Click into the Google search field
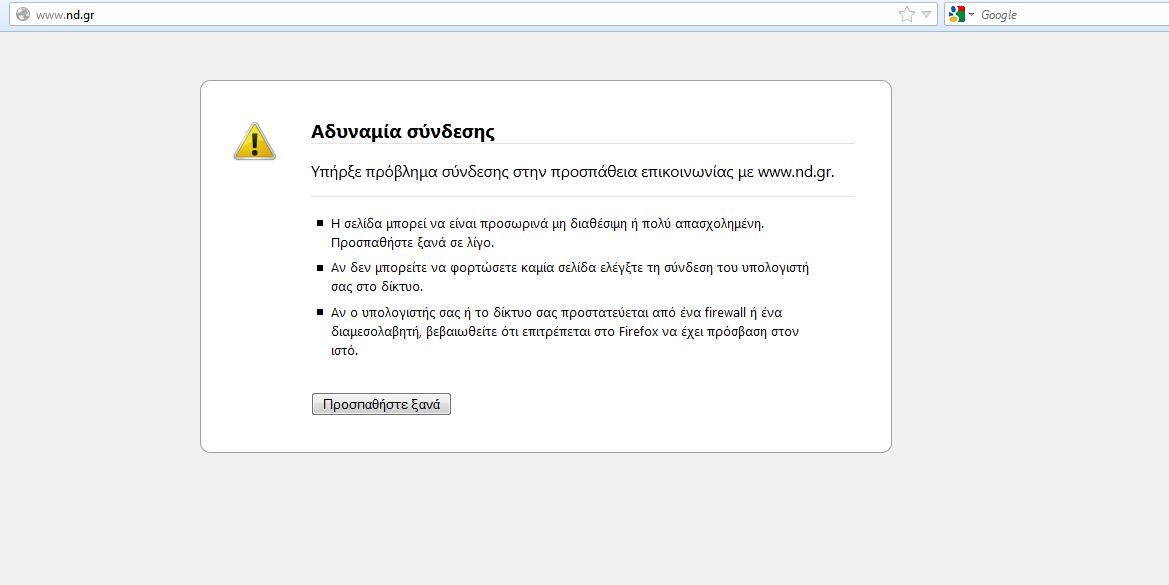The height and width of the screenshot is (585, 1169). click(1070, 15)
